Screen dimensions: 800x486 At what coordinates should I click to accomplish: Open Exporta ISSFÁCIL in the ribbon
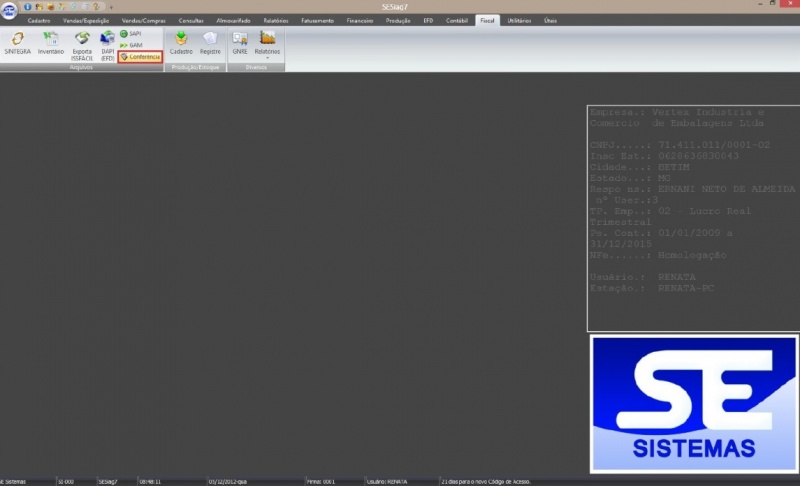click(82, 45)
